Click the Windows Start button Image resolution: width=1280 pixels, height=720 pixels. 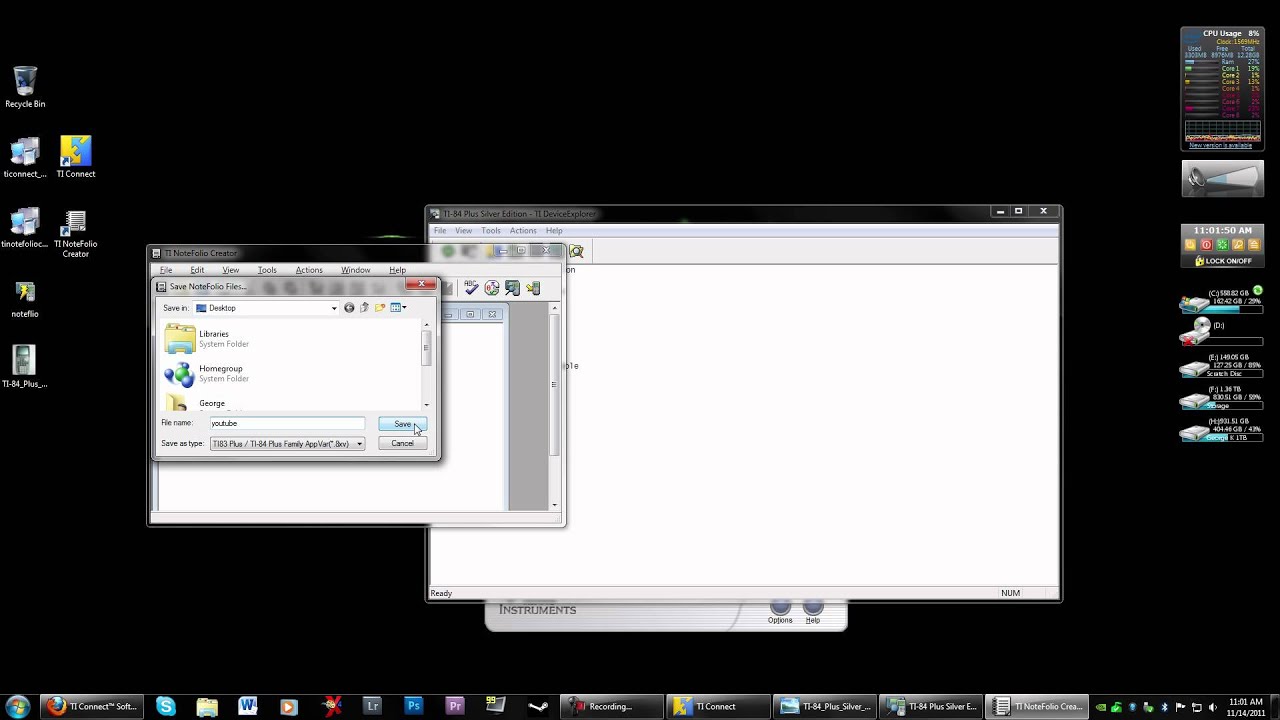click(x=18, y=707)
